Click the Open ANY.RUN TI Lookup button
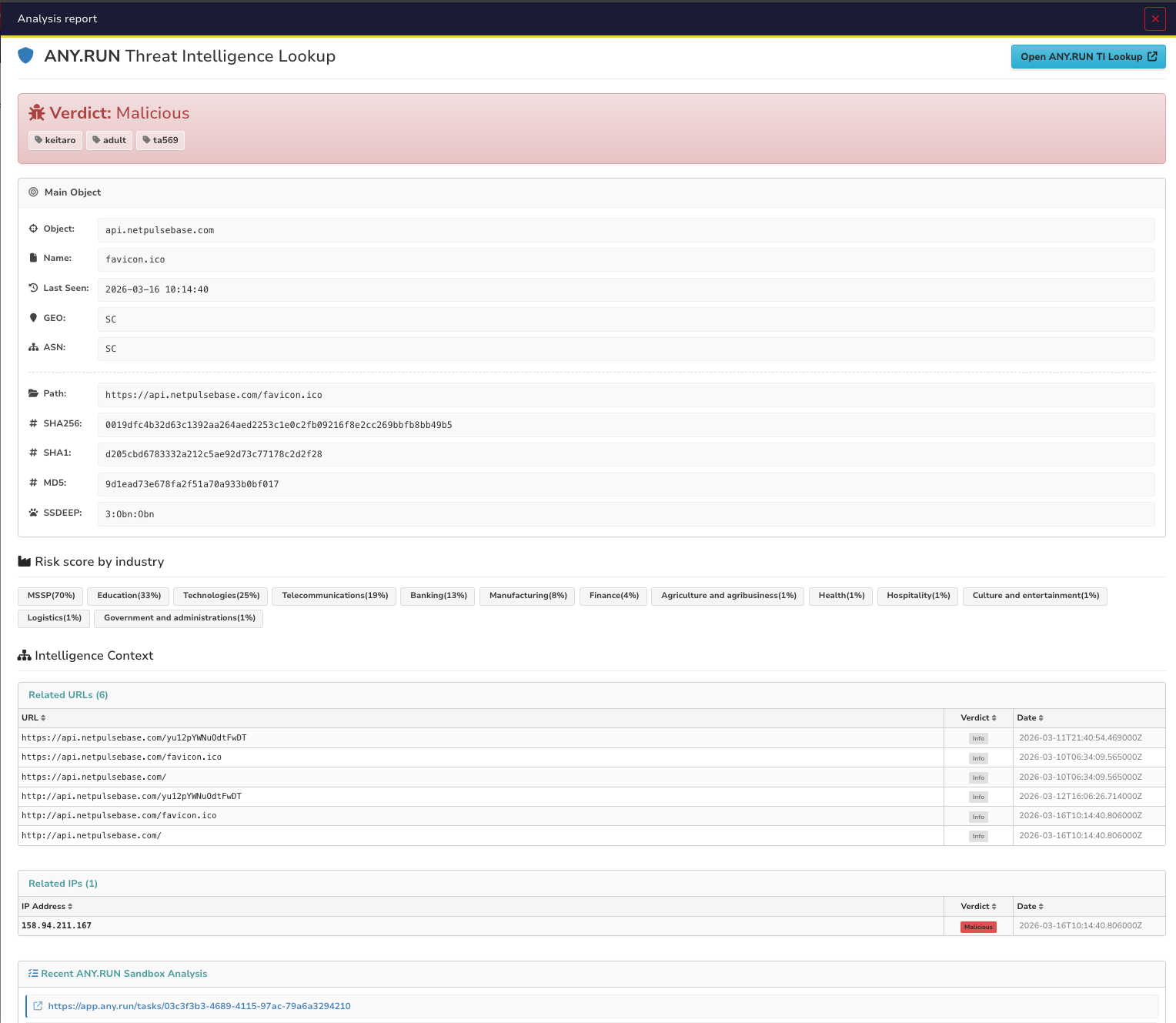 tap(1088, 56)
